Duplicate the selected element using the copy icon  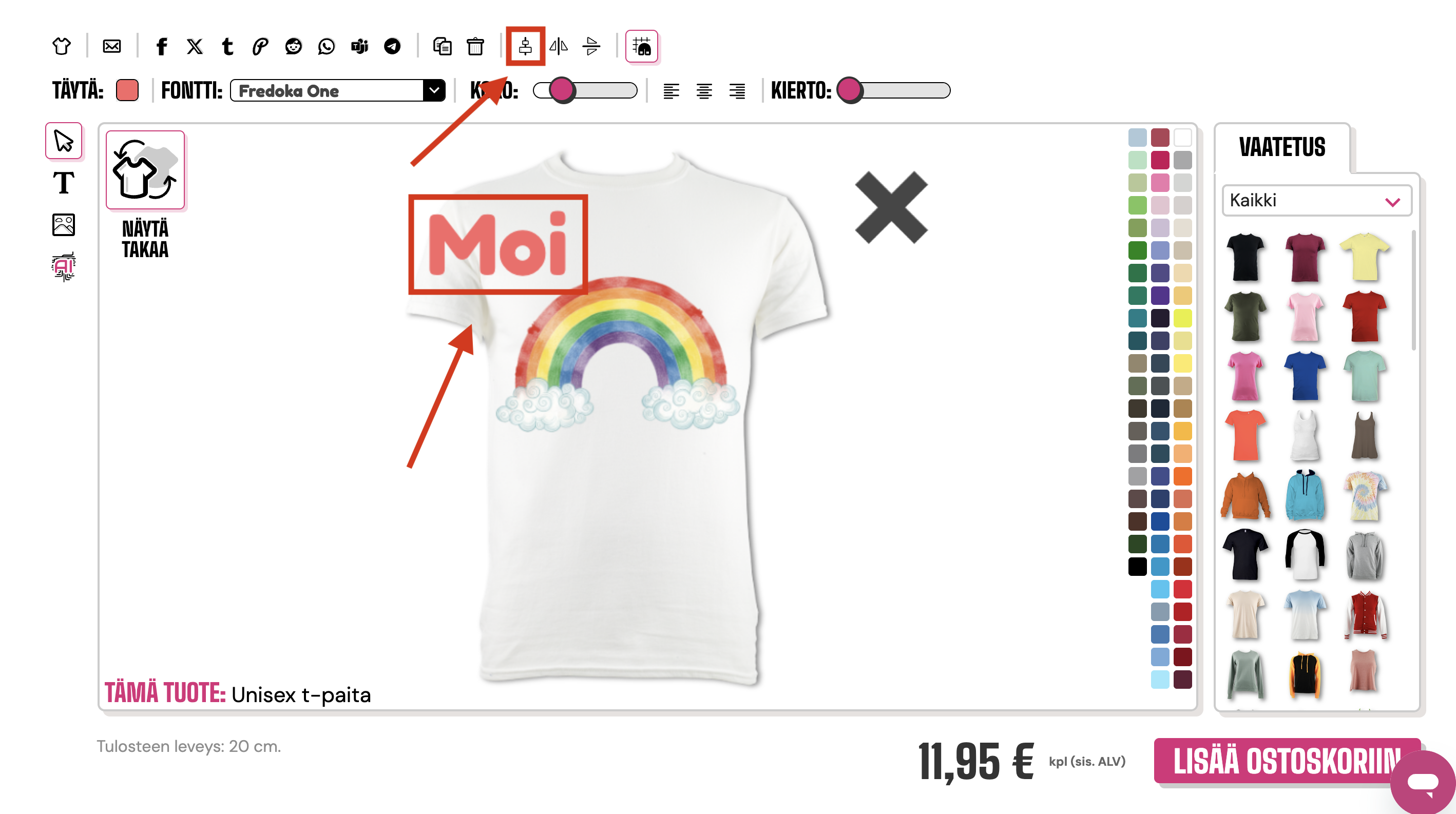442,46
